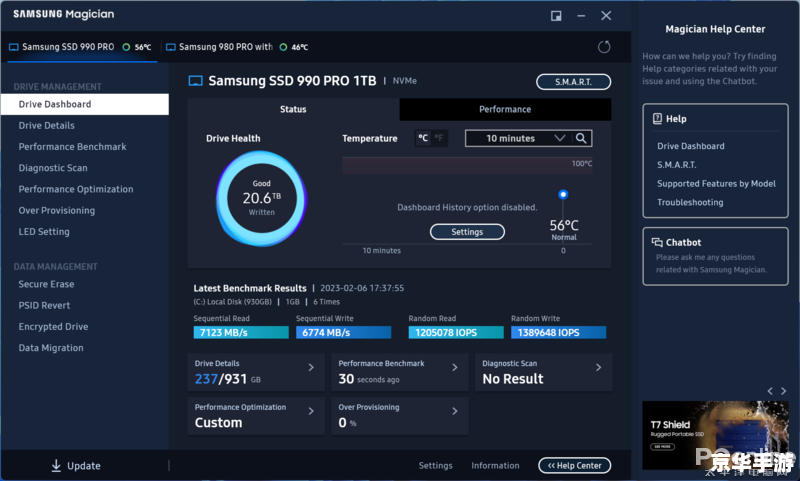Click the Update button
This screenshot has width=800, height=481.
(76, 465)
